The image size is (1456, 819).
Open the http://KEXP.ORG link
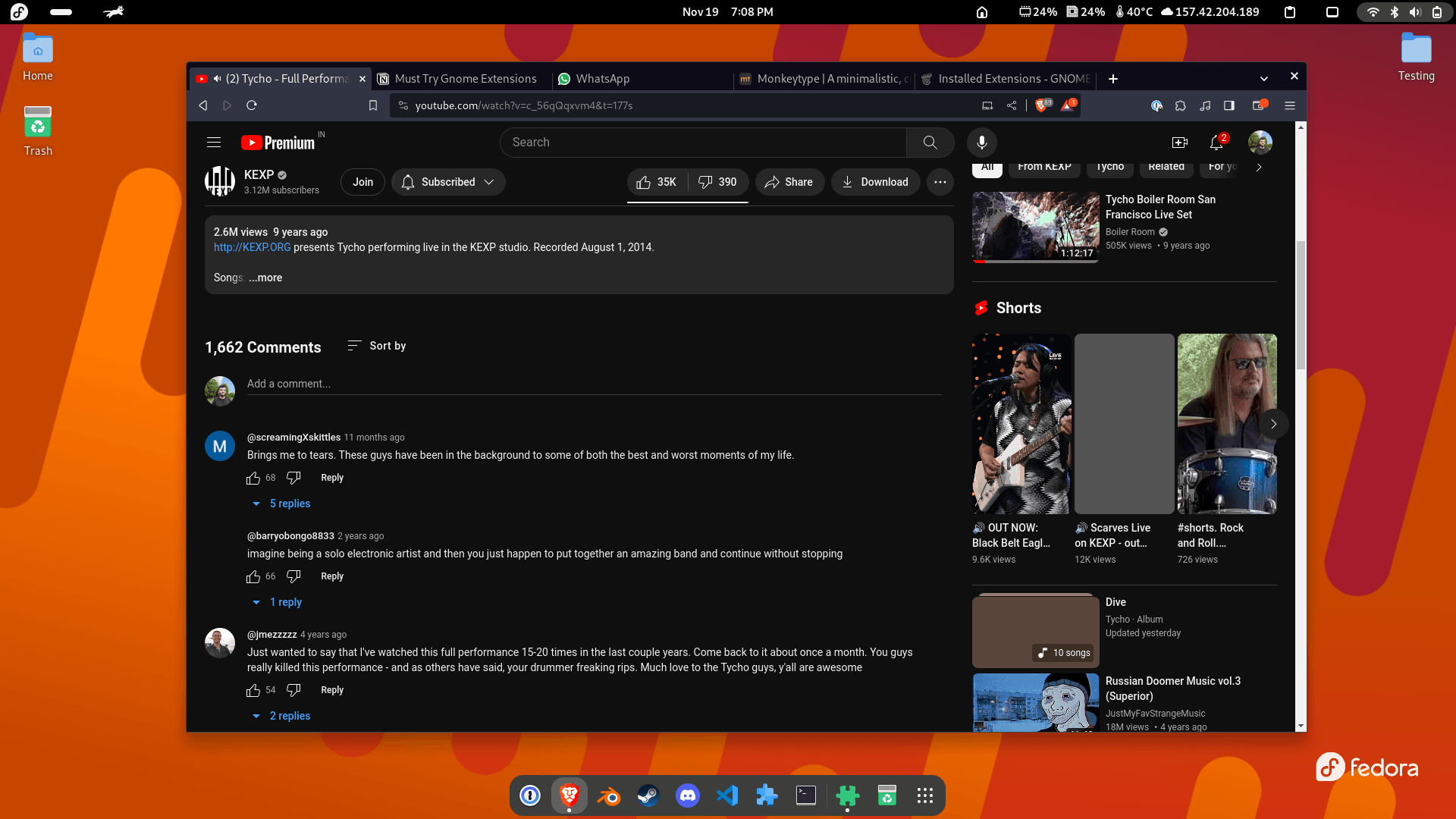coord(252,247)
